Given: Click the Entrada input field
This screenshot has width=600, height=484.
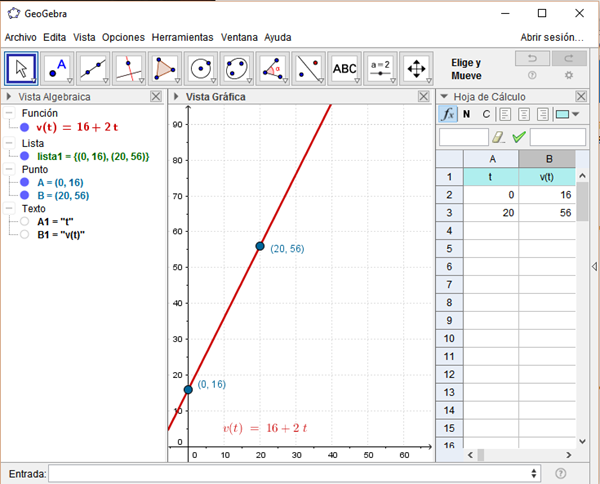Looking at the screenshot, I should 292,473.
